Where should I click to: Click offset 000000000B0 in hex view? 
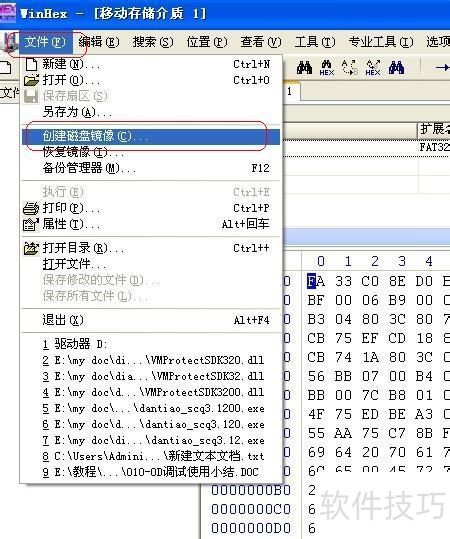251,490
